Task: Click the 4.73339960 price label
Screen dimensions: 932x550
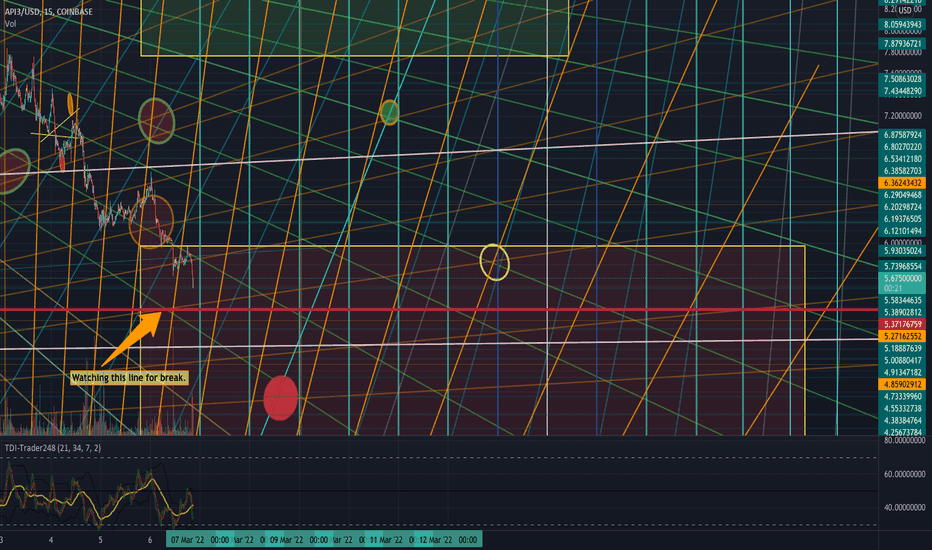Action: click(x=902, y=397)
